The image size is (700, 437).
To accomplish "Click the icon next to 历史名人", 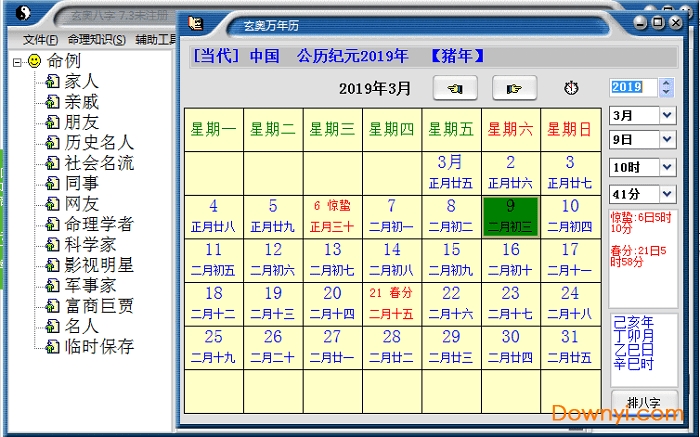I will click(53, 142).
